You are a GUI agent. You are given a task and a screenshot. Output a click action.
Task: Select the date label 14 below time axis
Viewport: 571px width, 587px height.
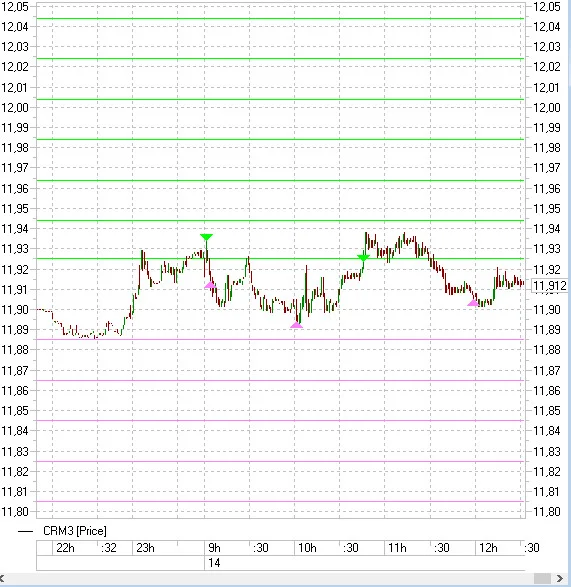[214, 563]
